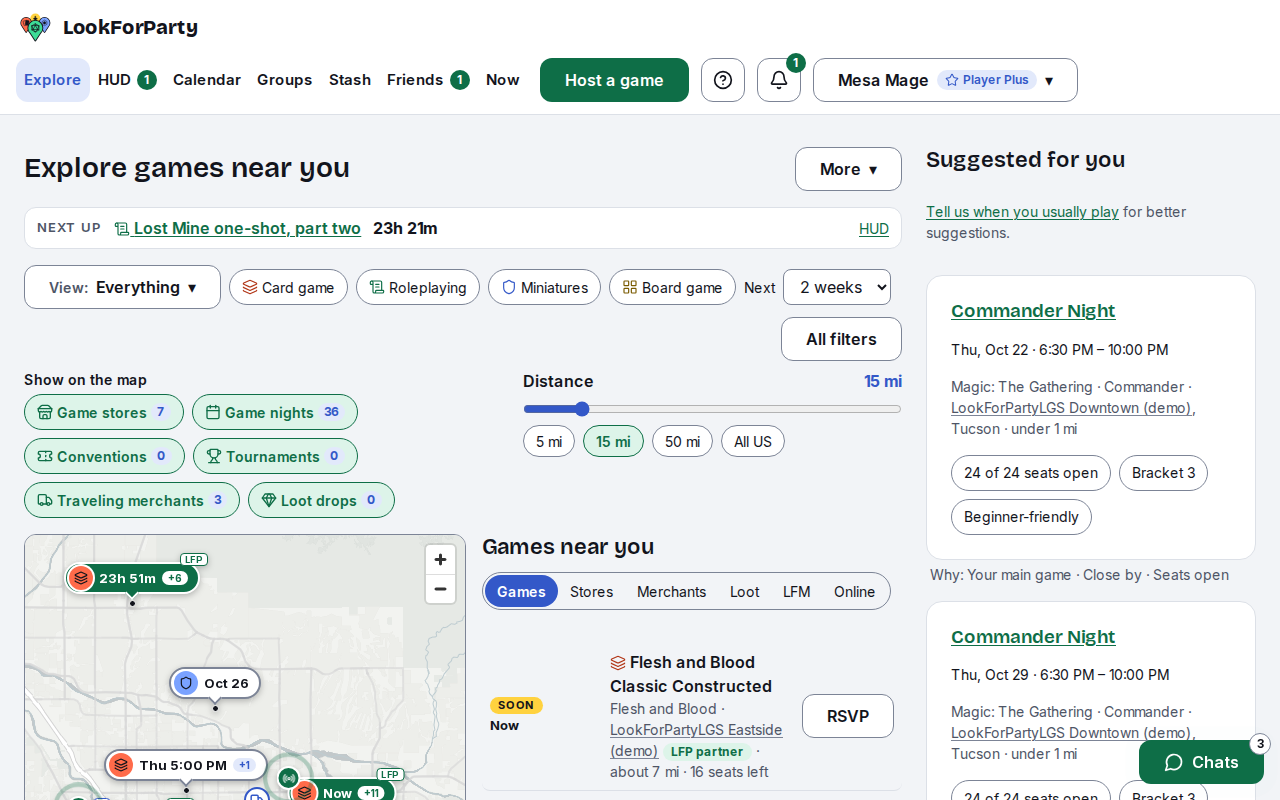
Task: Click the Distance slider handle
Action: pyautogui.click(x=582, y=408)
